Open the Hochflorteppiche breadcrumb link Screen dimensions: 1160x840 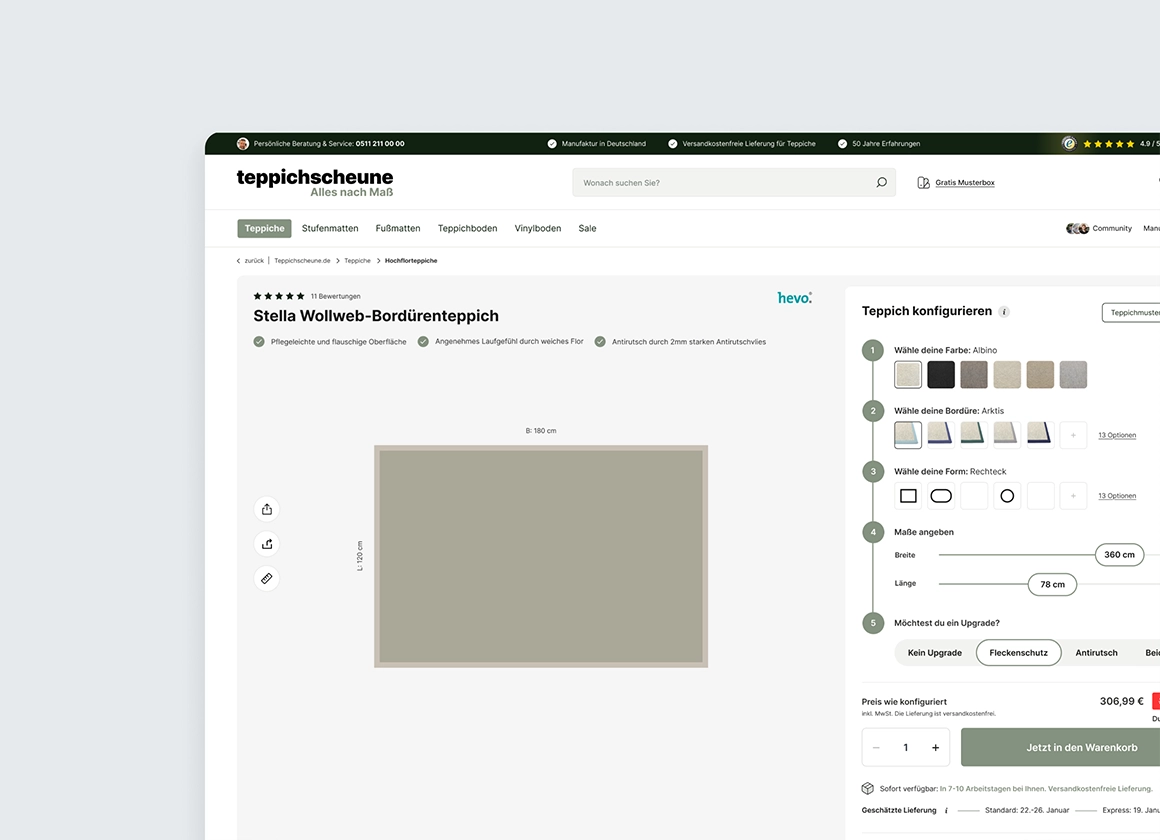(410, 260)
